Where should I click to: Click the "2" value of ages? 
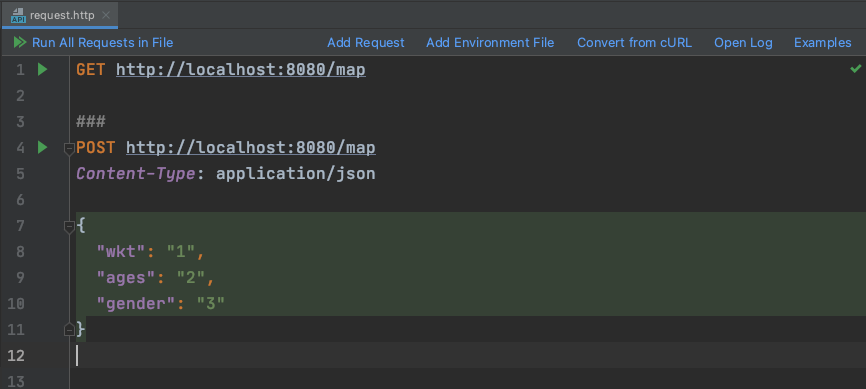191,278
